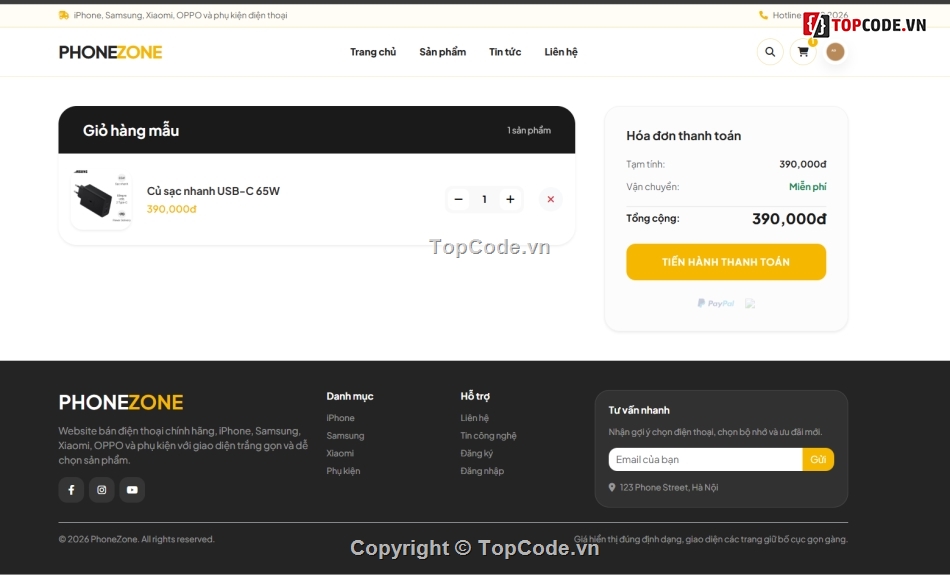Image resolution: width=950 pixels, height=577 pixels.
Task: Click the Gửi subscribe button
Action: (818, 459)
